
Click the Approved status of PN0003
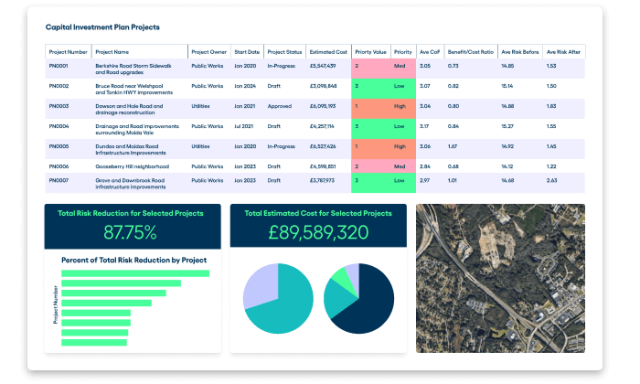[280, 106]
